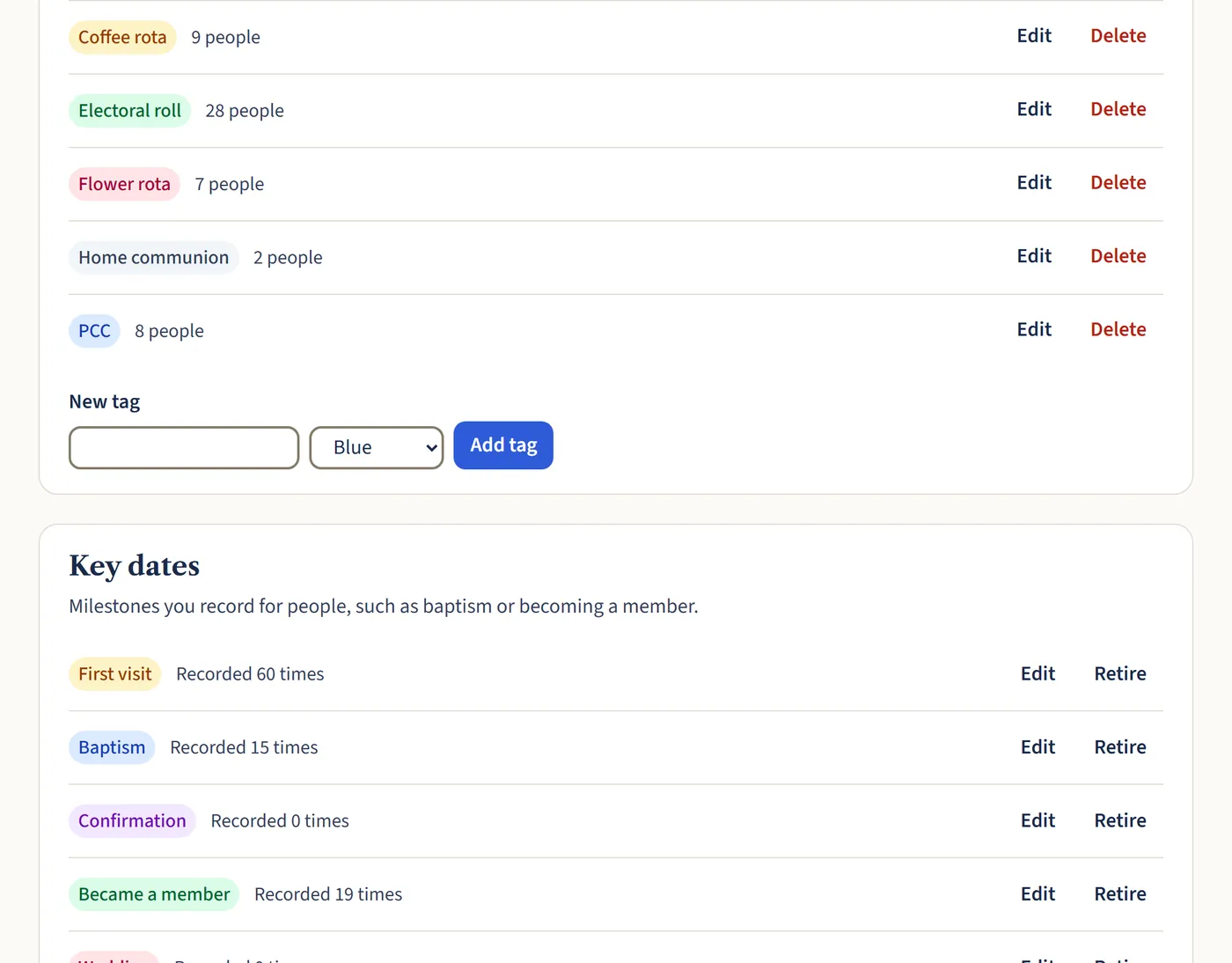Click the PCC tag pill
Viewport: 1232px width, 963px height.
pyautogui.click(x=94, y=331)
